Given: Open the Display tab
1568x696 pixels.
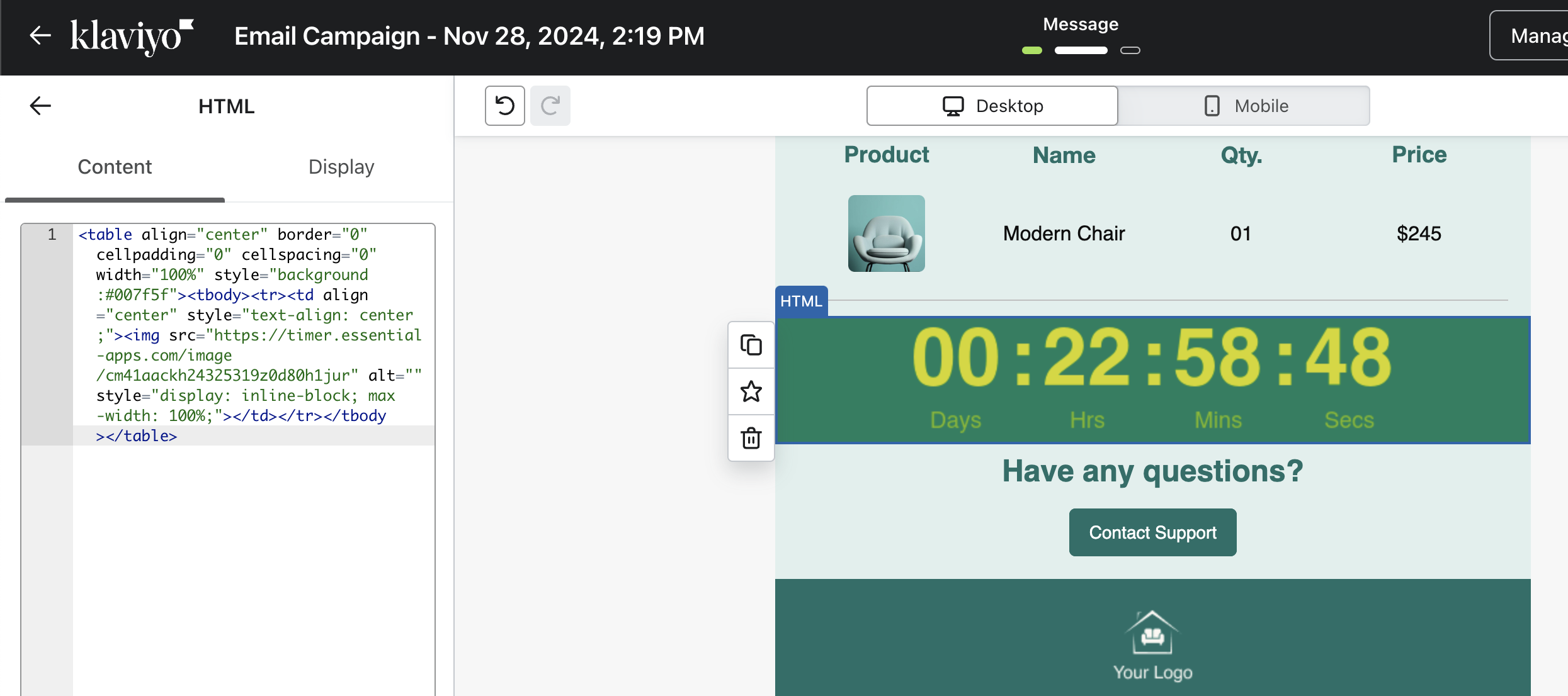Looking at the screenshot, I should click(341, 167).
